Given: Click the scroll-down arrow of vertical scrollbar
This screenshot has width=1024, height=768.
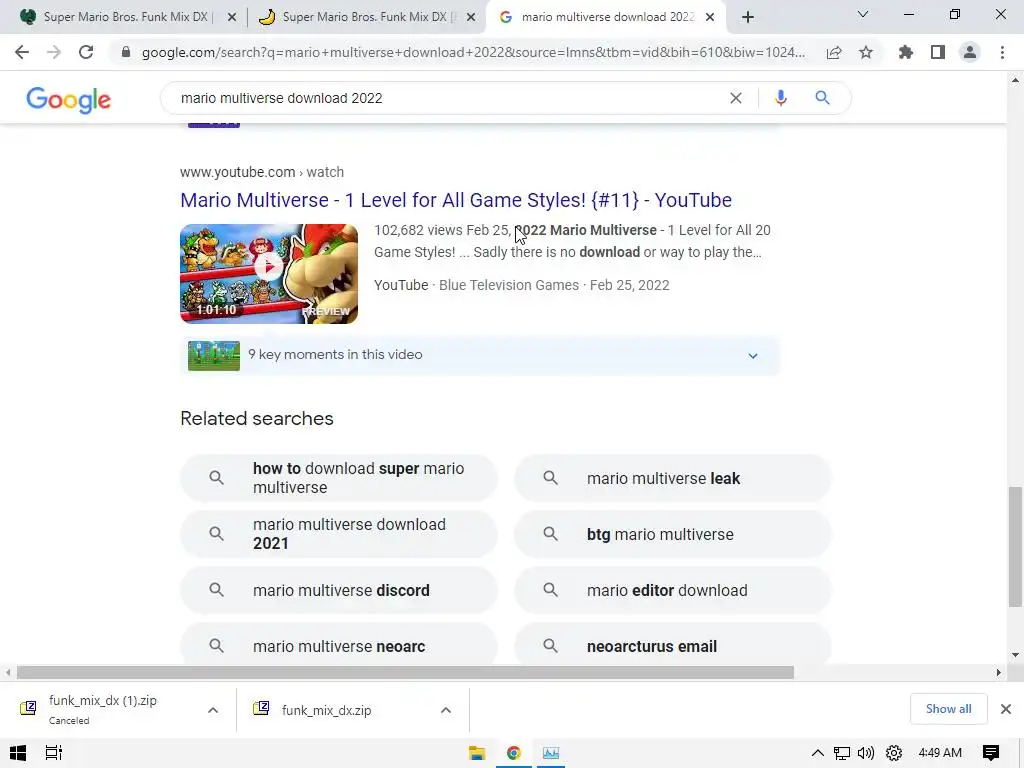Looking at the screenshot, I should click(1015, 655).
